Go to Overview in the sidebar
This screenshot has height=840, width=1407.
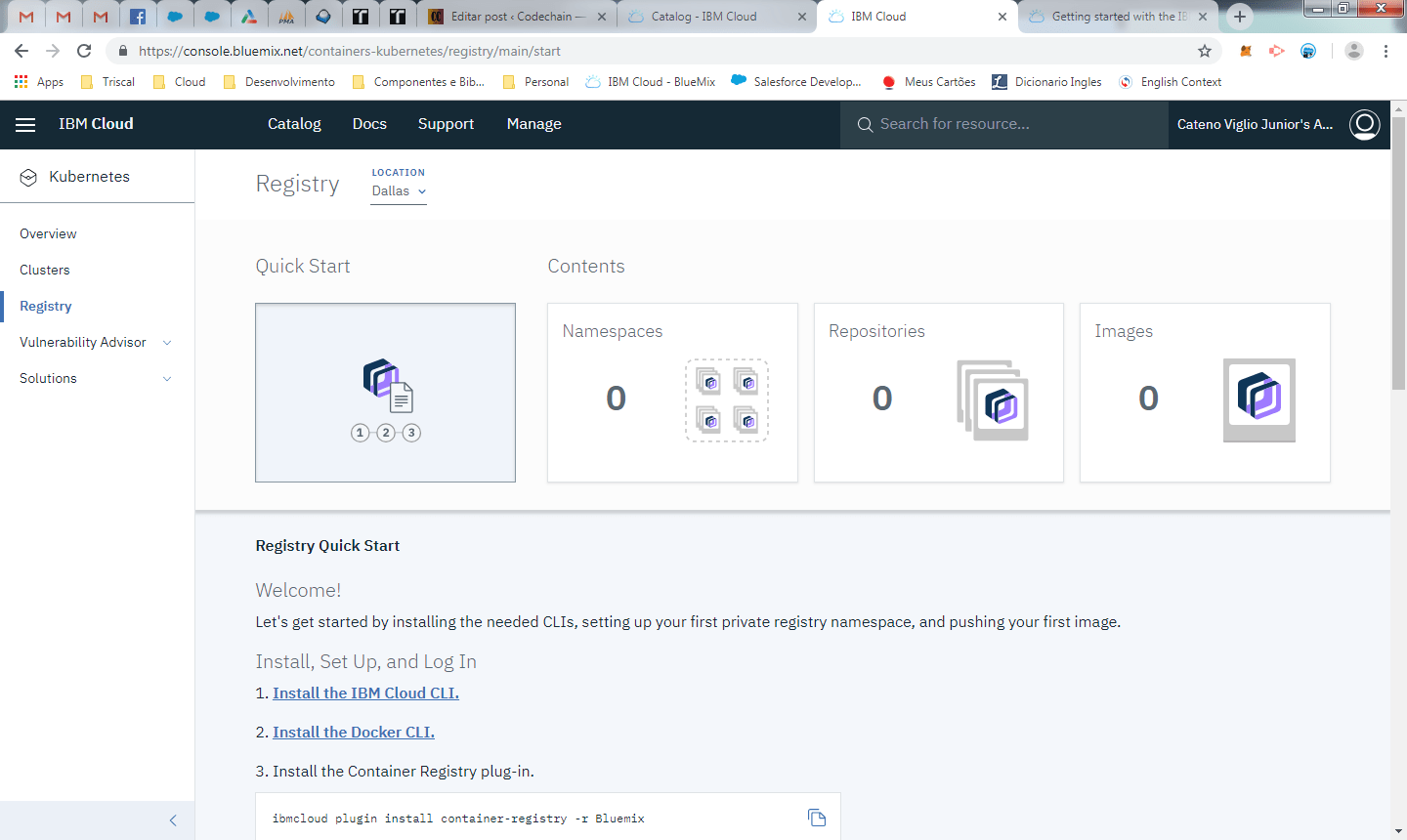point(48,233)
